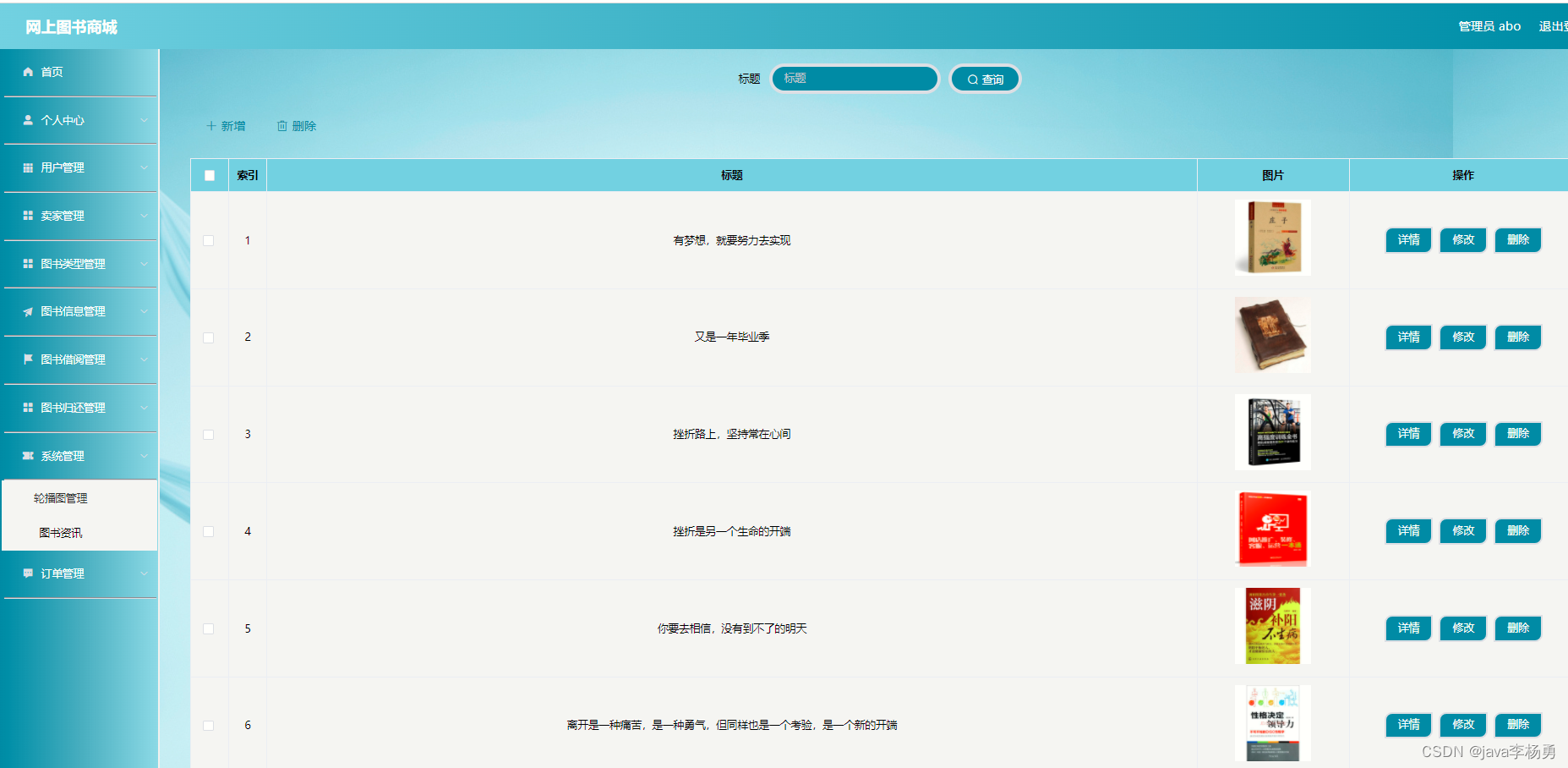Open the 图书资讯 submenu item

click(x=61, y=533)
